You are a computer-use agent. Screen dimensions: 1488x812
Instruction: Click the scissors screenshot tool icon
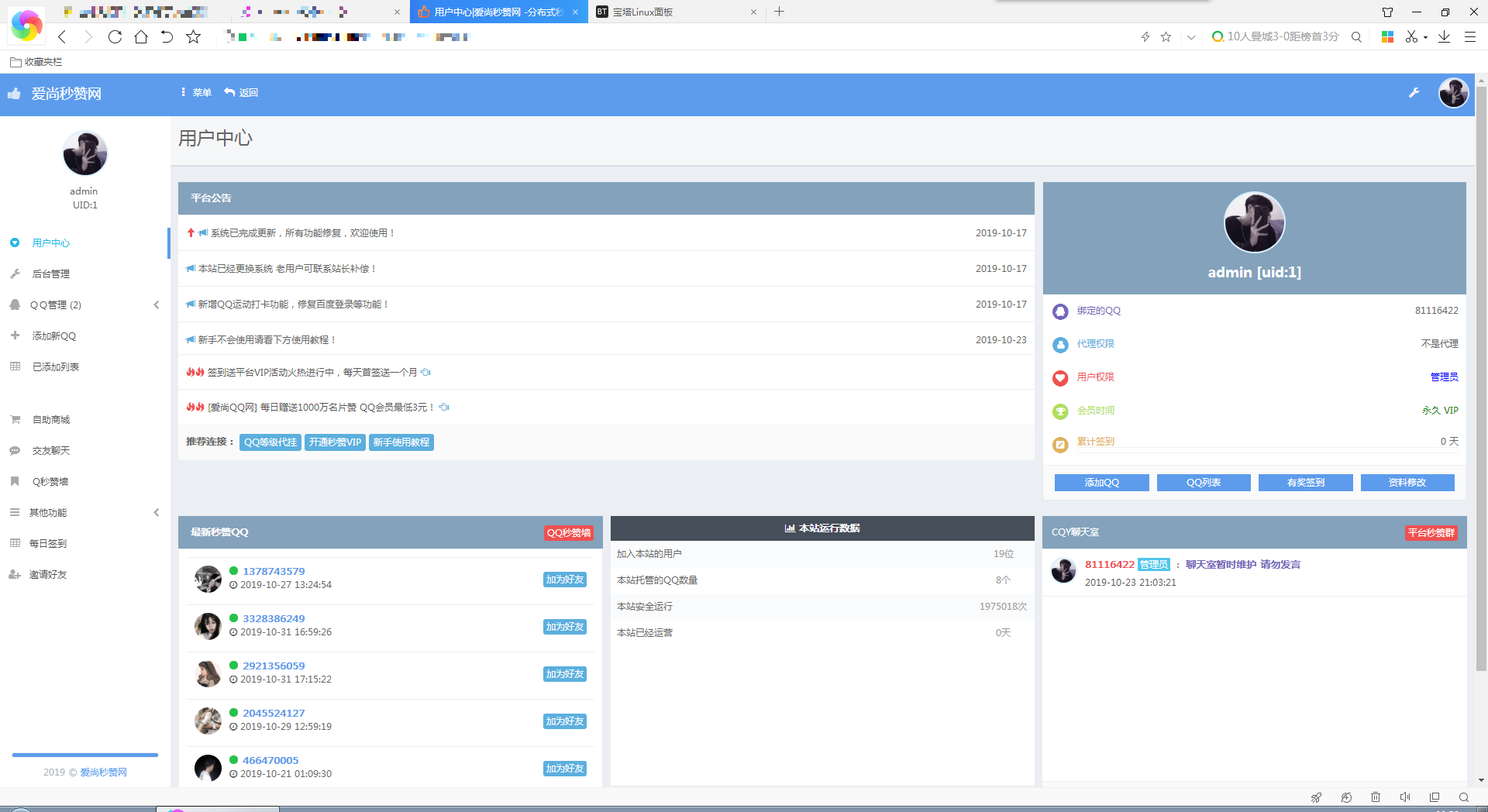1411,36
